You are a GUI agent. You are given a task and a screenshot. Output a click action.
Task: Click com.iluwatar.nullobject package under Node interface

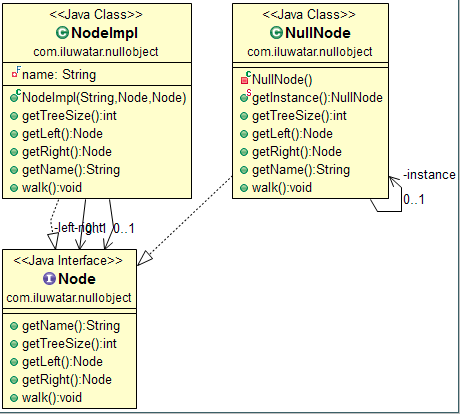69,298
